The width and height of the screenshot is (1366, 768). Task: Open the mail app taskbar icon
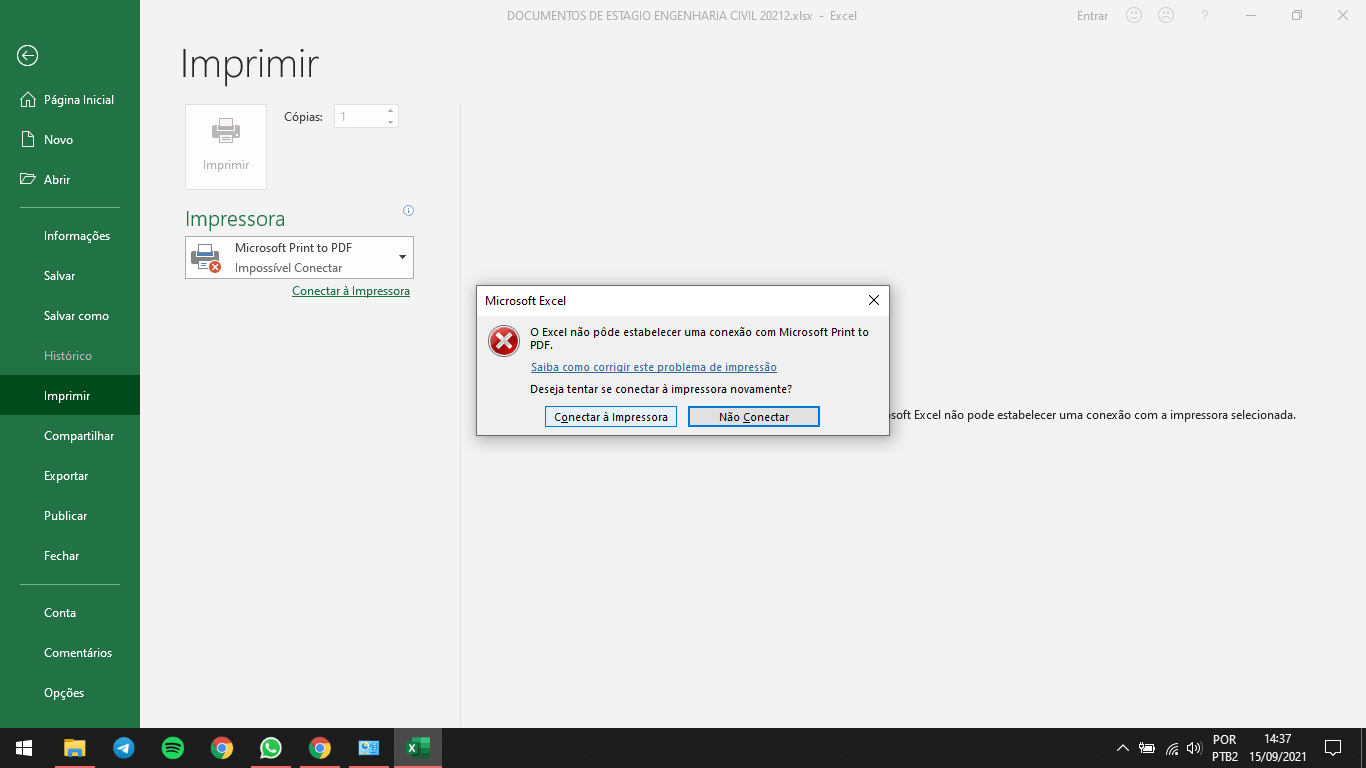pyautogui.click(x=369, y=748)
